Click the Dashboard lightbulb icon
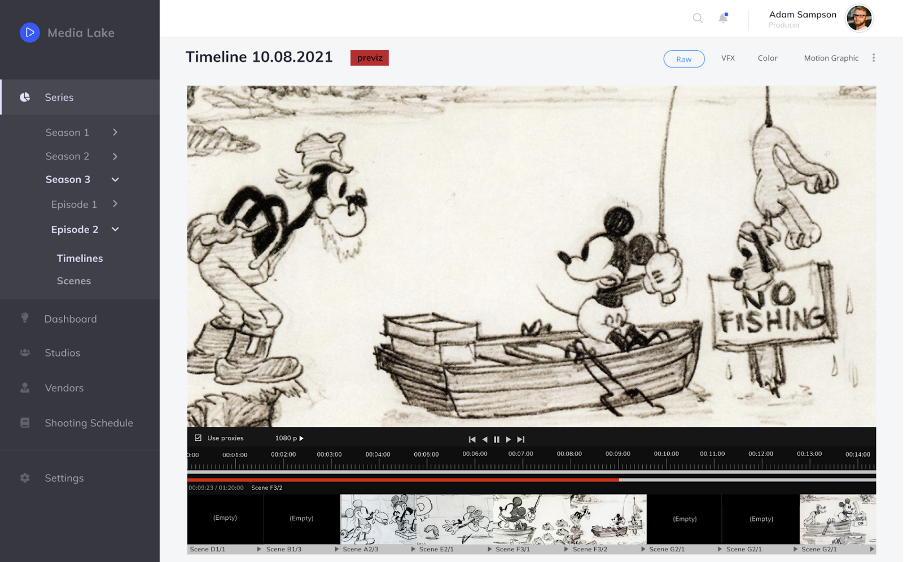904x562 pixels. point(25,318)
